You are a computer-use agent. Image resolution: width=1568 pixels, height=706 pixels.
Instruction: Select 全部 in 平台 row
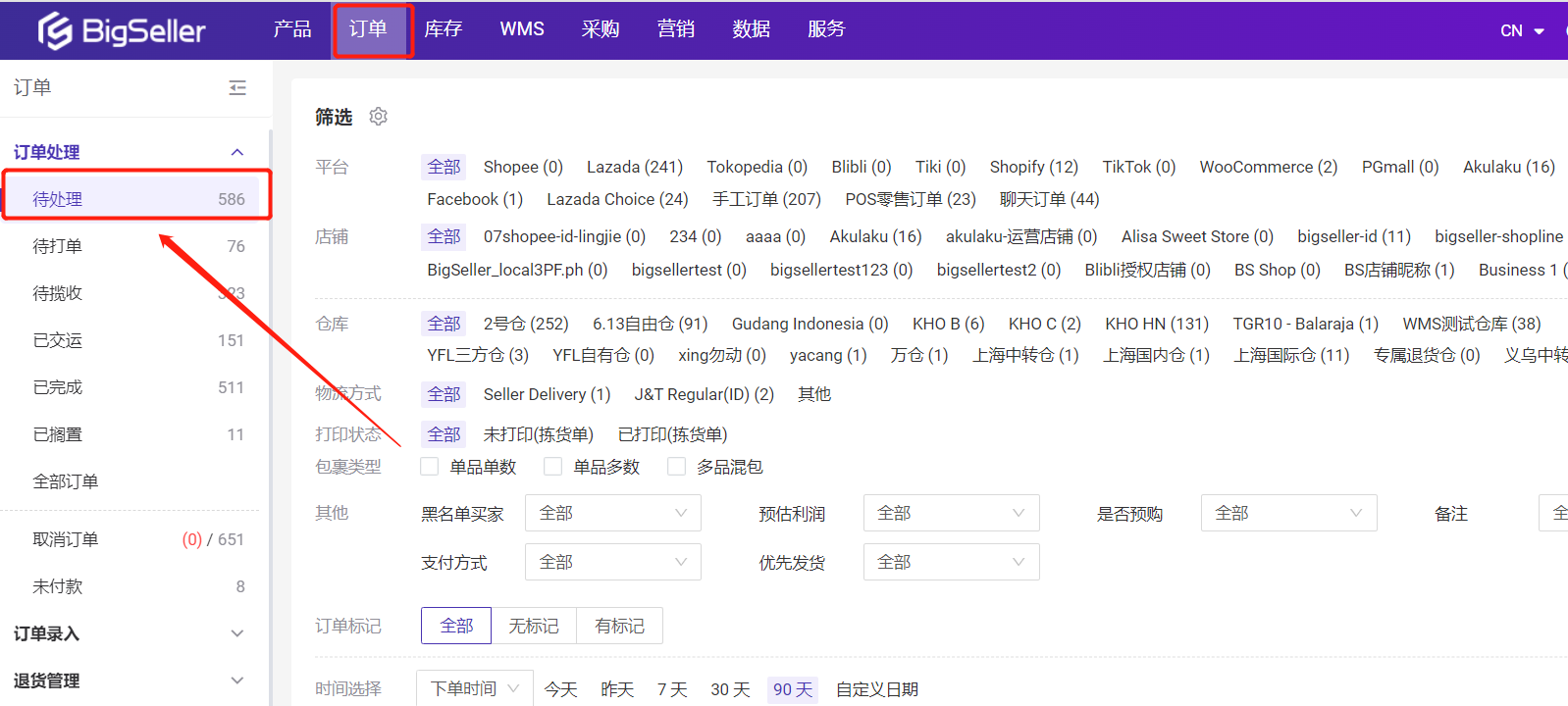point(444,167)
